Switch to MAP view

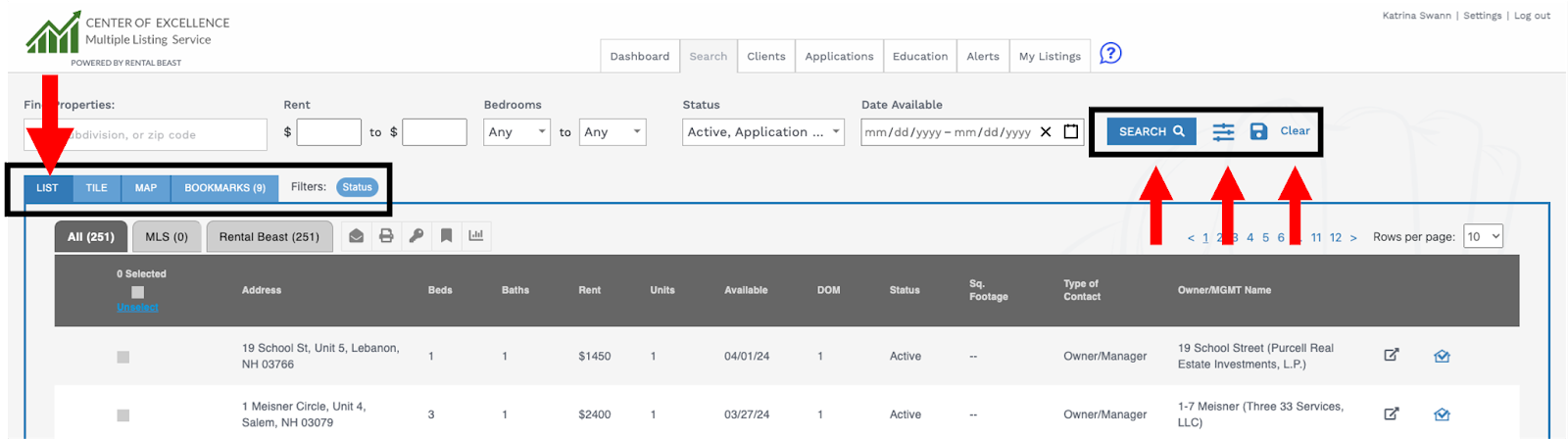click(146, 187)
